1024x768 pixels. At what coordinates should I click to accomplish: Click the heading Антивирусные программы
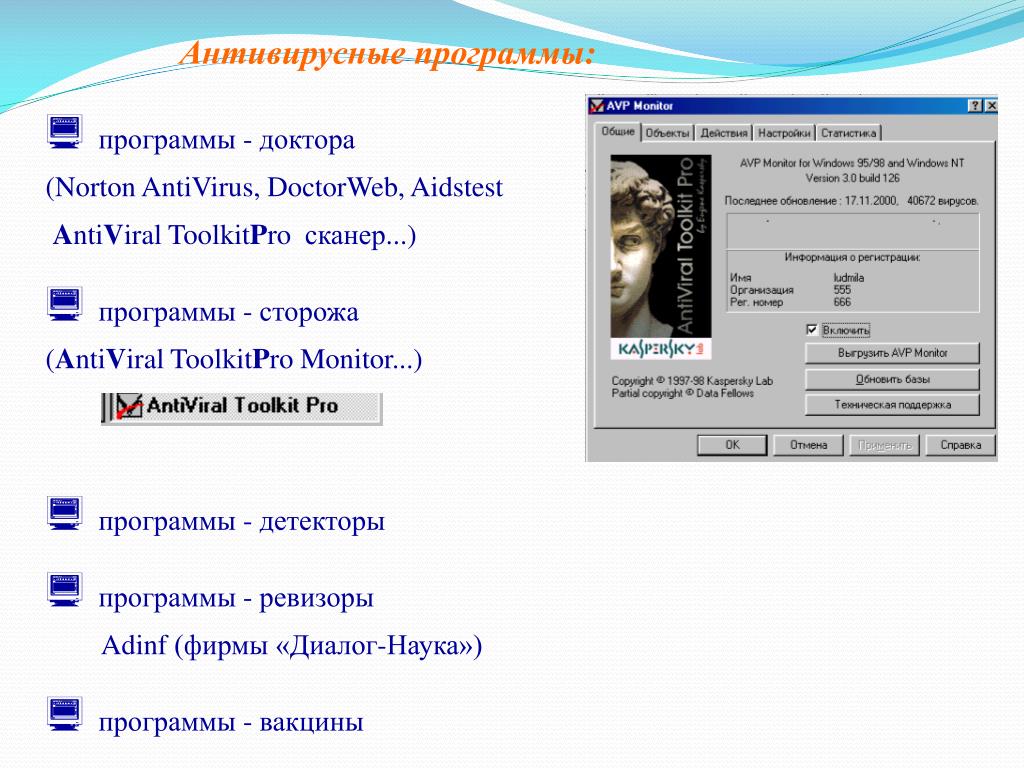click(x=387, y=54)
